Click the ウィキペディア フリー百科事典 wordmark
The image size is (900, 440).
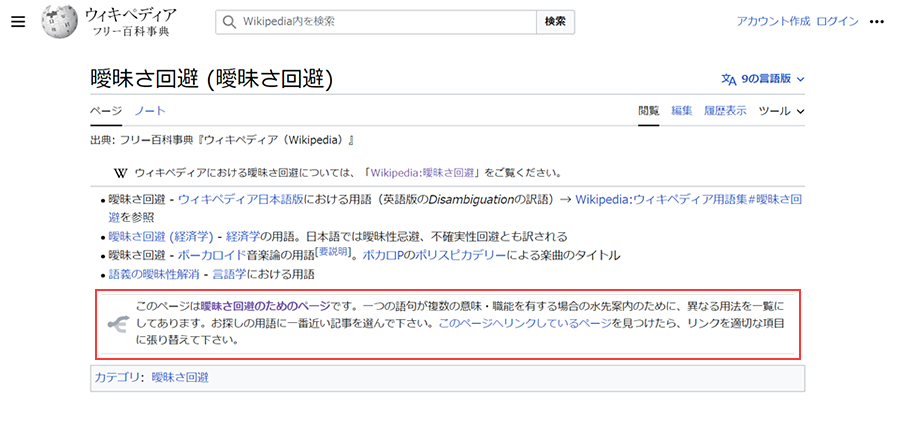pos(131,22)
